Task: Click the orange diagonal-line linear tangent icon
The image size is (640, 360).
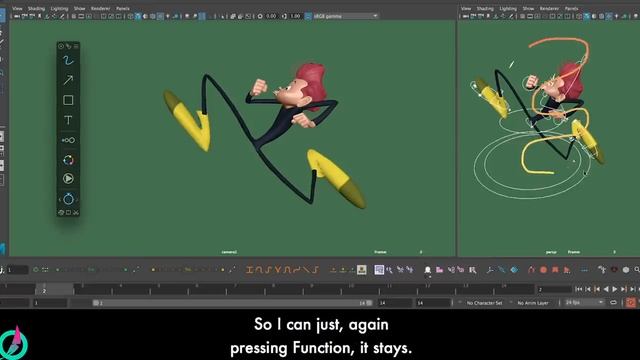Action: point(306,270)
